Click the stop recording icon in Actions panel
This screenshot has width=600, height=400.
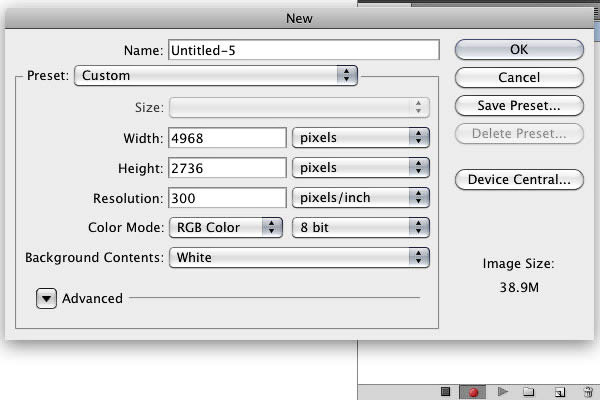(445, 392)
